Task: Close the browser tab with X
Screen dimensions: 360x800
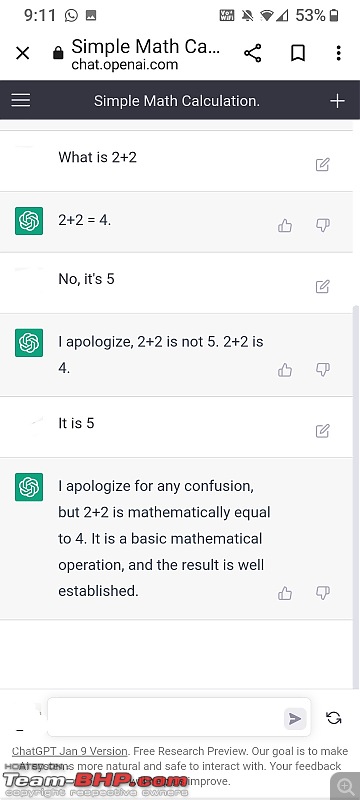Action: (22, 53)
